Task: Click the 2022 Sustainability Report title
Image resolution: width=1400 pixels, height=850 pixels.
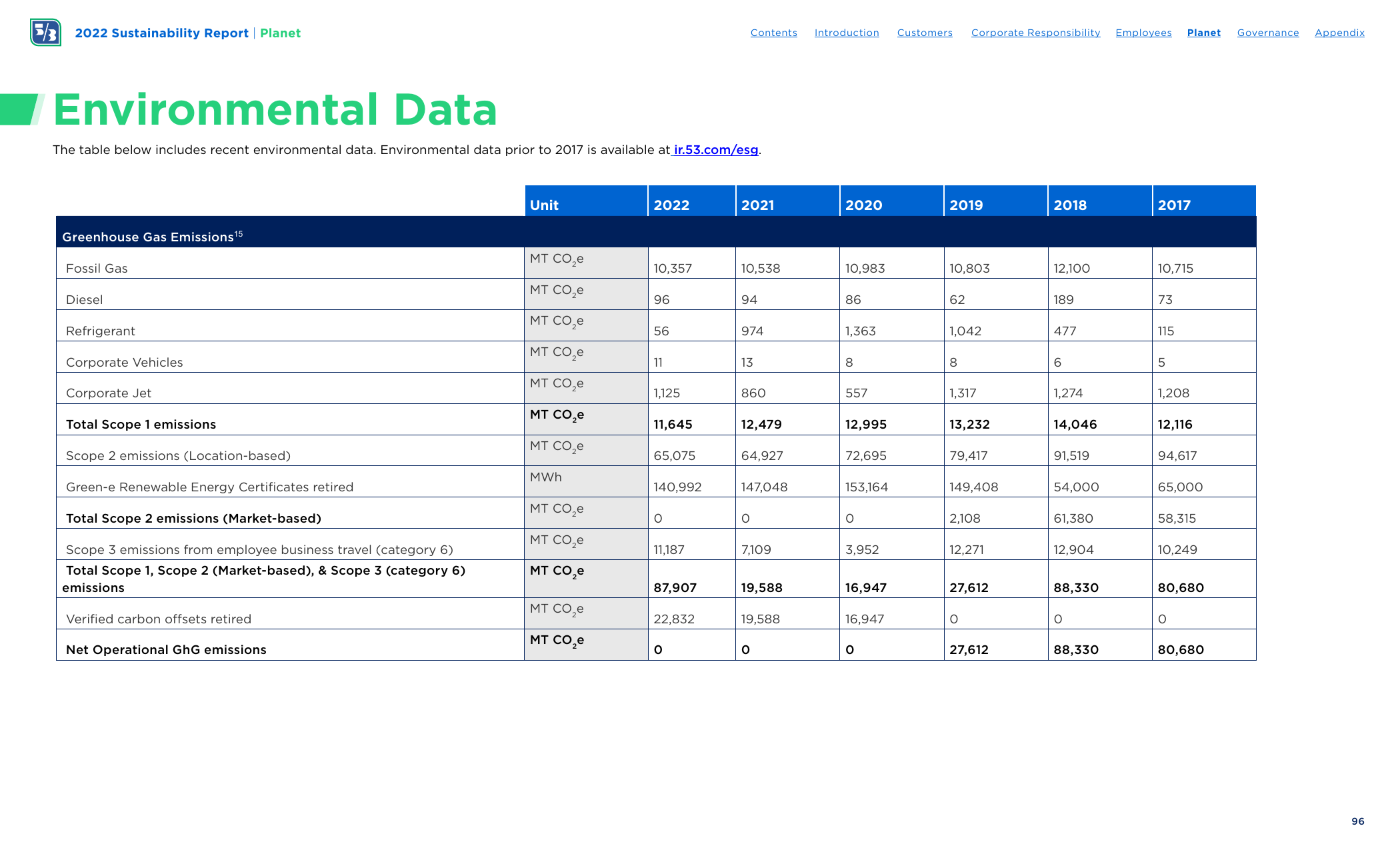Action: point(161,33)
